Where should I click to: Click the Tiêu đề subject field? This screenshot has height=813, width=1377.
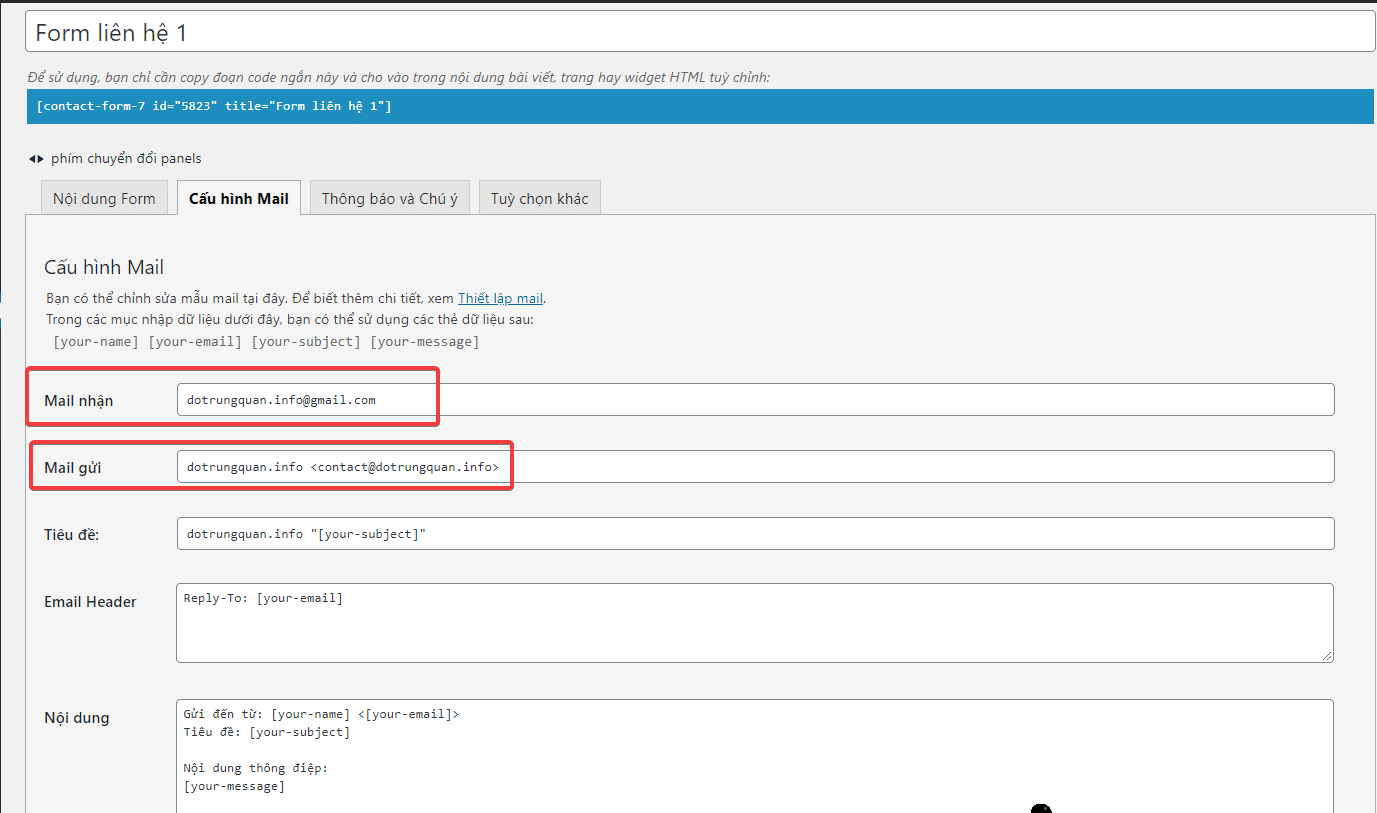(x=755, y=533)
